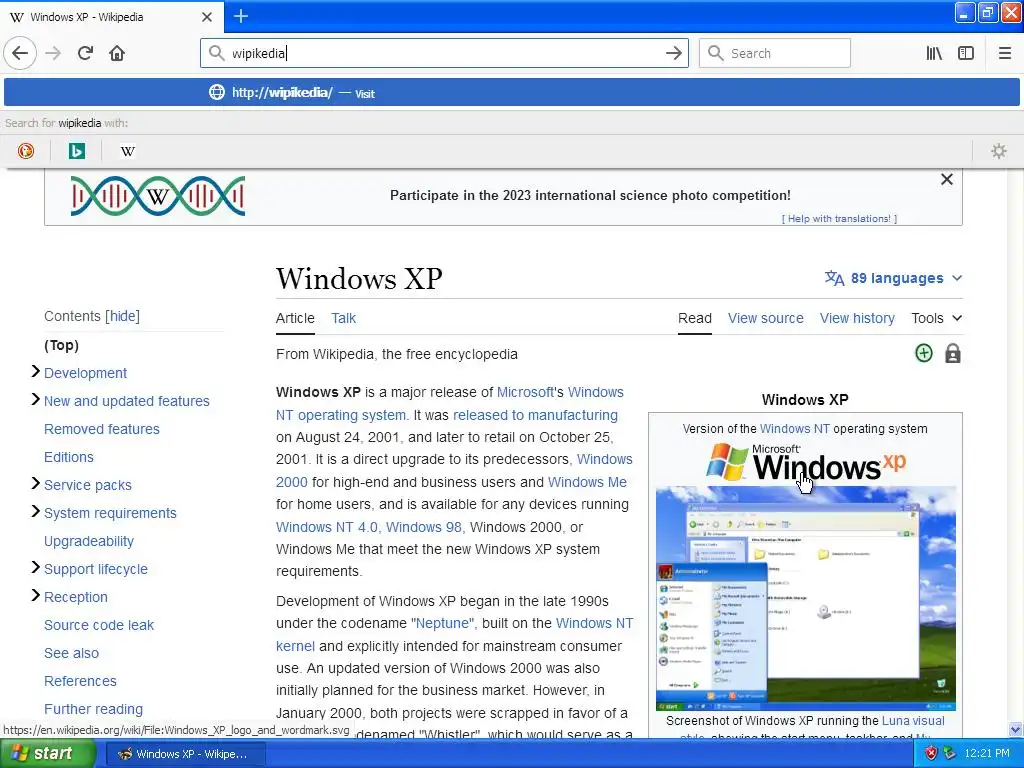
Task: Open the View source tab
Action: pyautogui.click(x=765, y=318)
